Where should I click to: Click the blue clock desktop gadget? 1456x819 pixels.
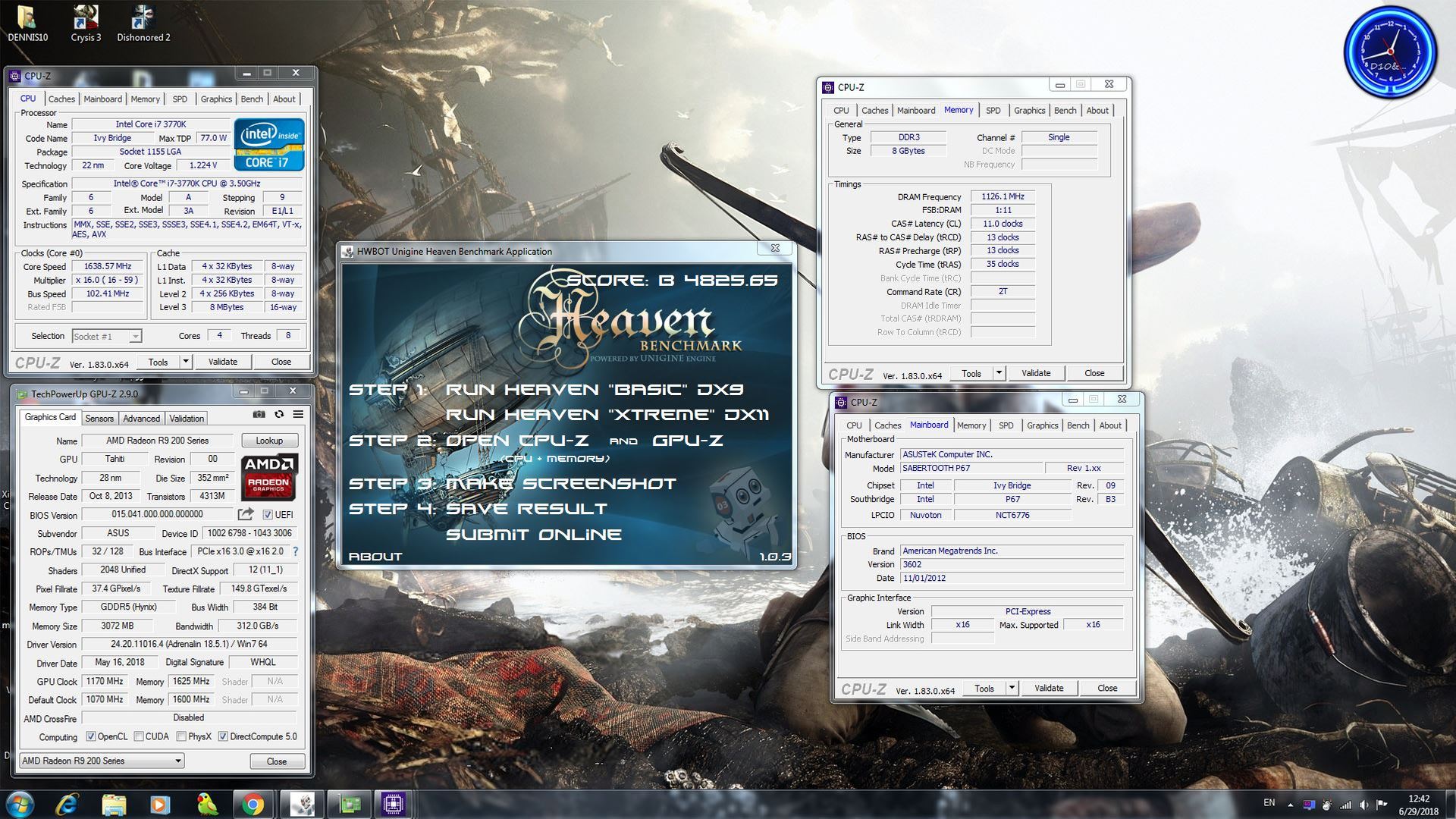pos(1390,53)
